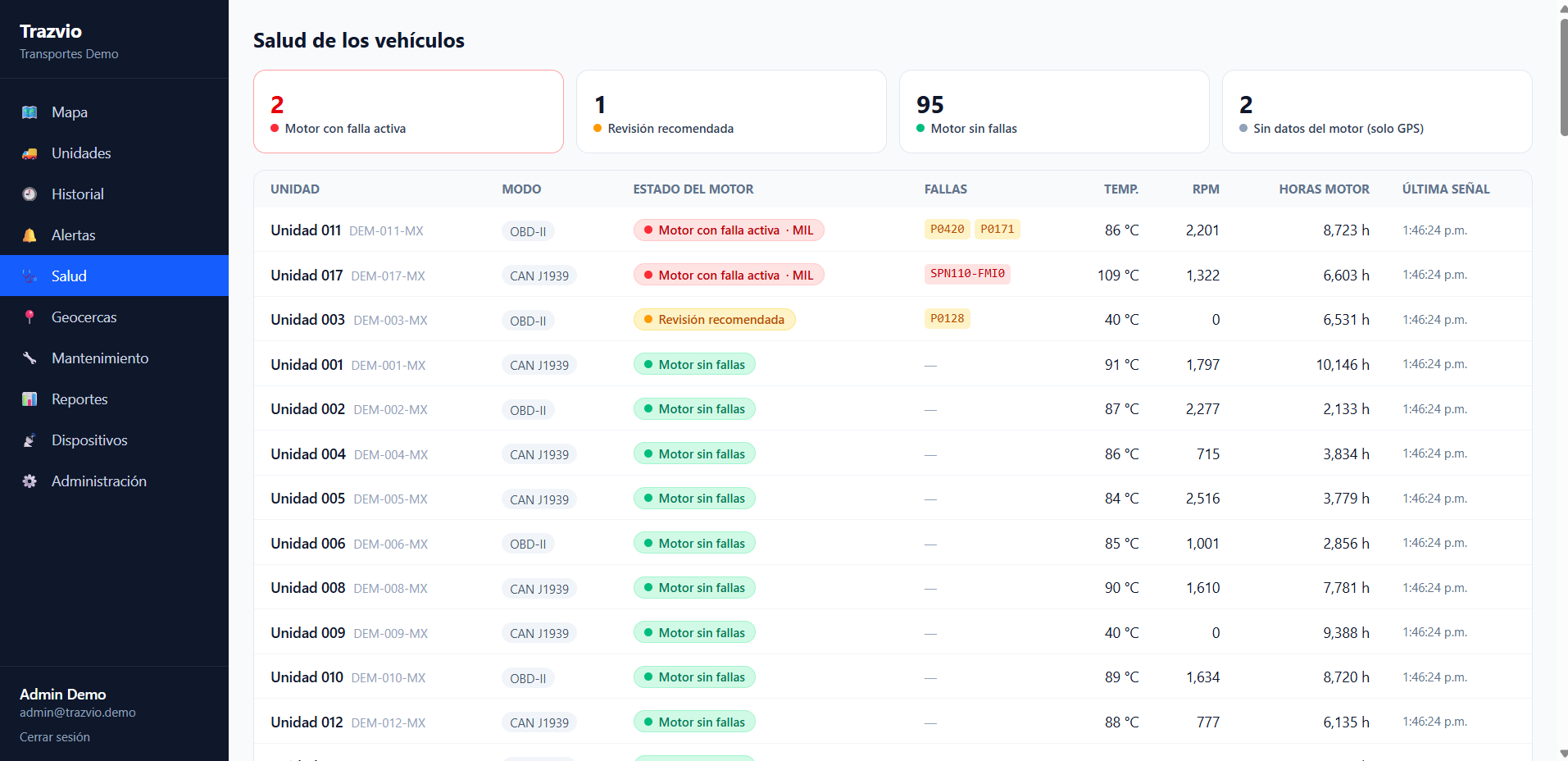Go to the Unidades section
The height and width of the screenshot is (761, 1568).
point(114,153)
